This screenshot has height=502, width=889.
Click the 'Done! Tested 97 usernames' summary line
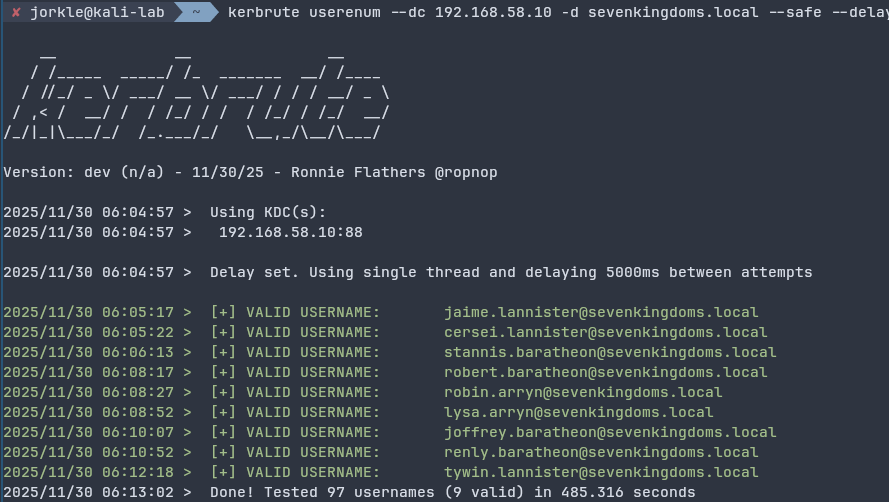452,492
